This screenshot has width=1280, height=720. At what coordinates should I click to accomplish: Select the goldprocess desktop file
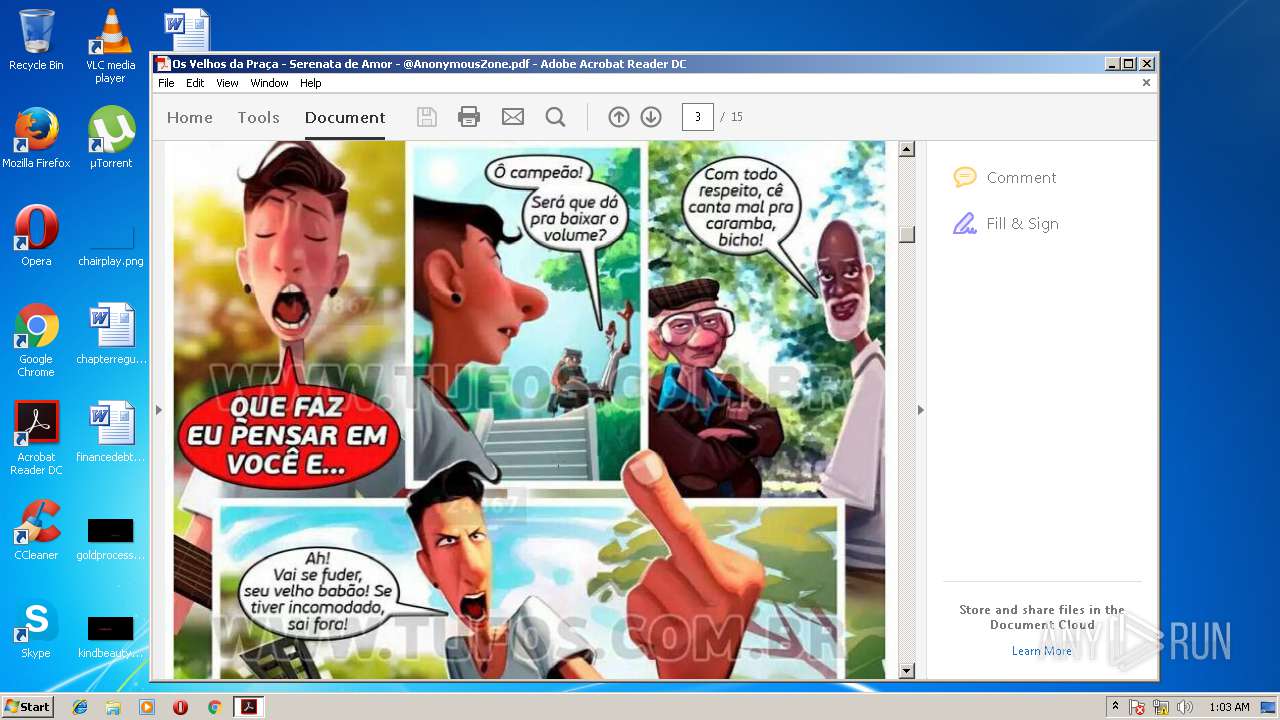[x=110, y=538]
